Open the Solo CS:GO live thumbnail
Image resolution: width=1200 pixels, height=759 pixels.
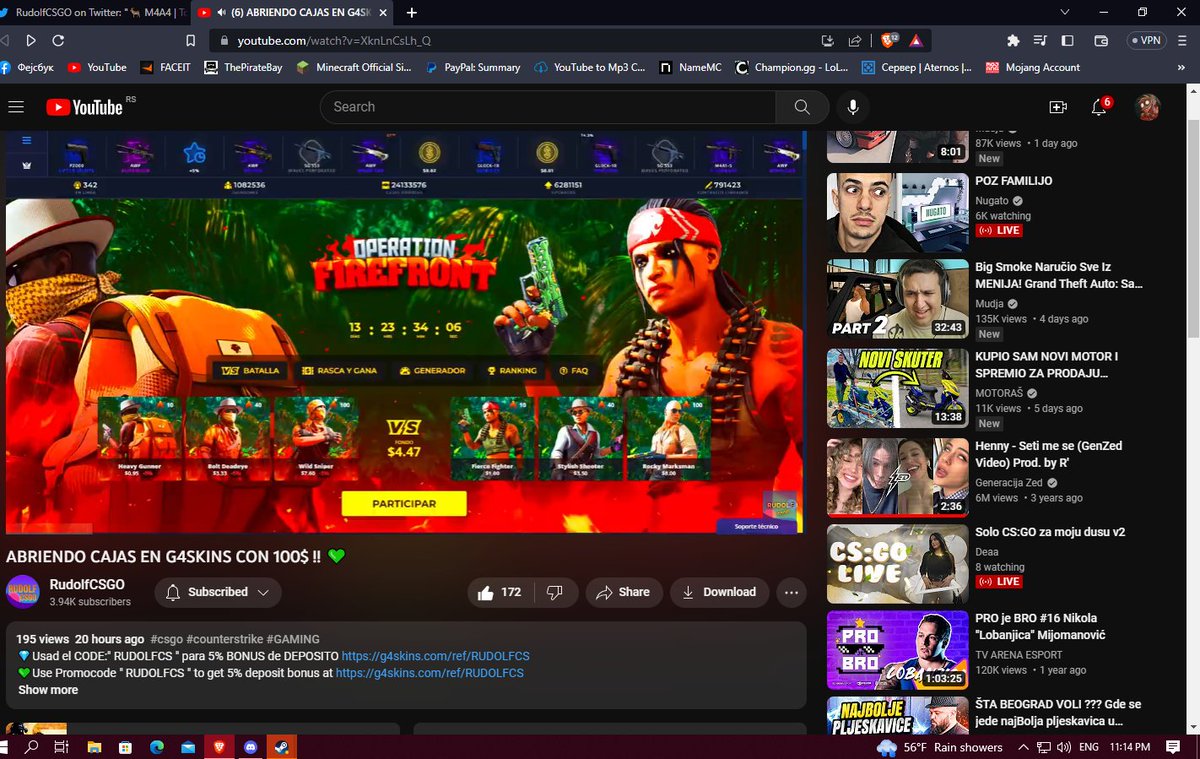point(897,563)
